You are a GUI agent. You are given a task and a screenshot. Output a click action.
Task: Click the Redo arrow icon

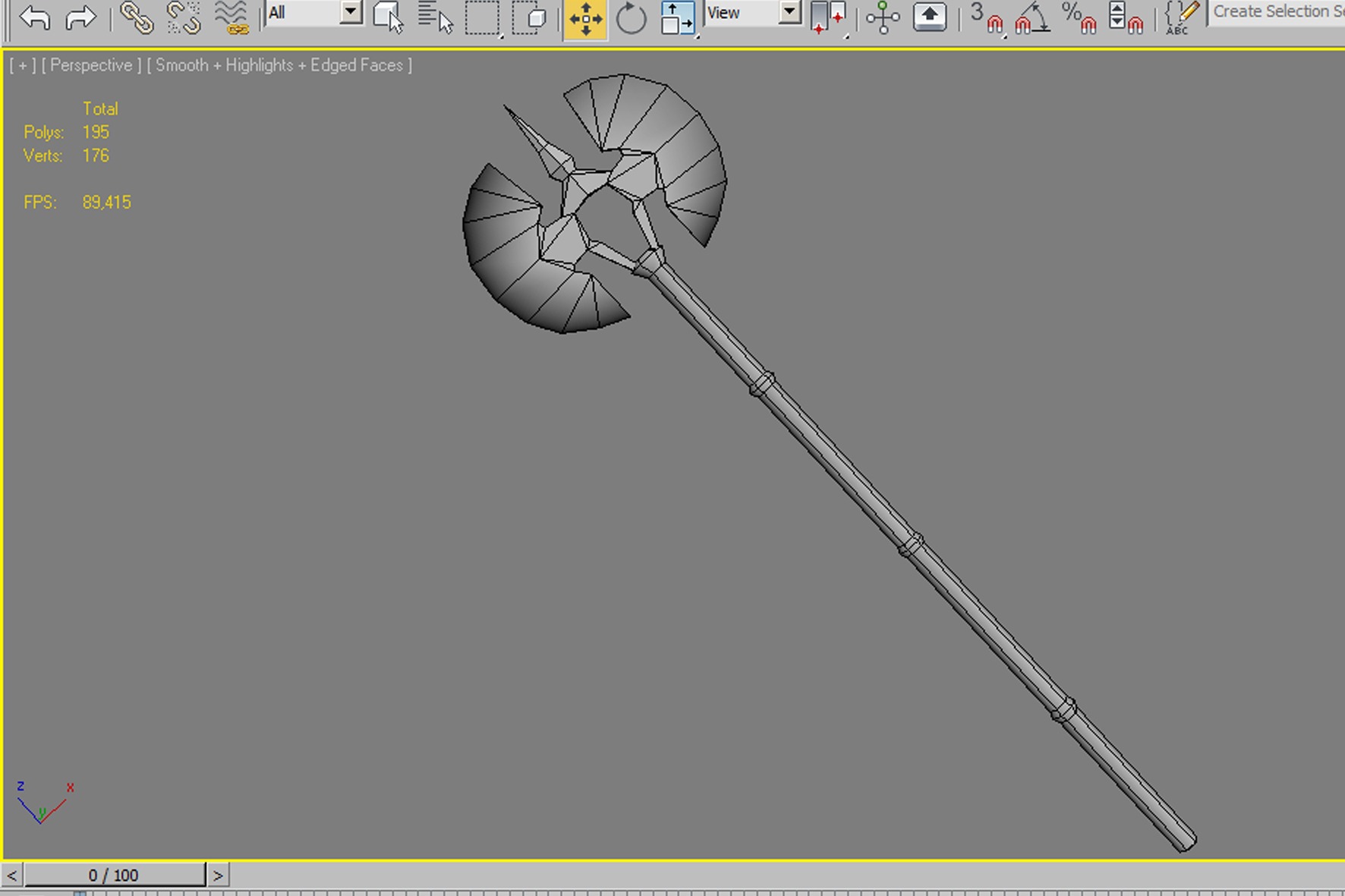80,17
